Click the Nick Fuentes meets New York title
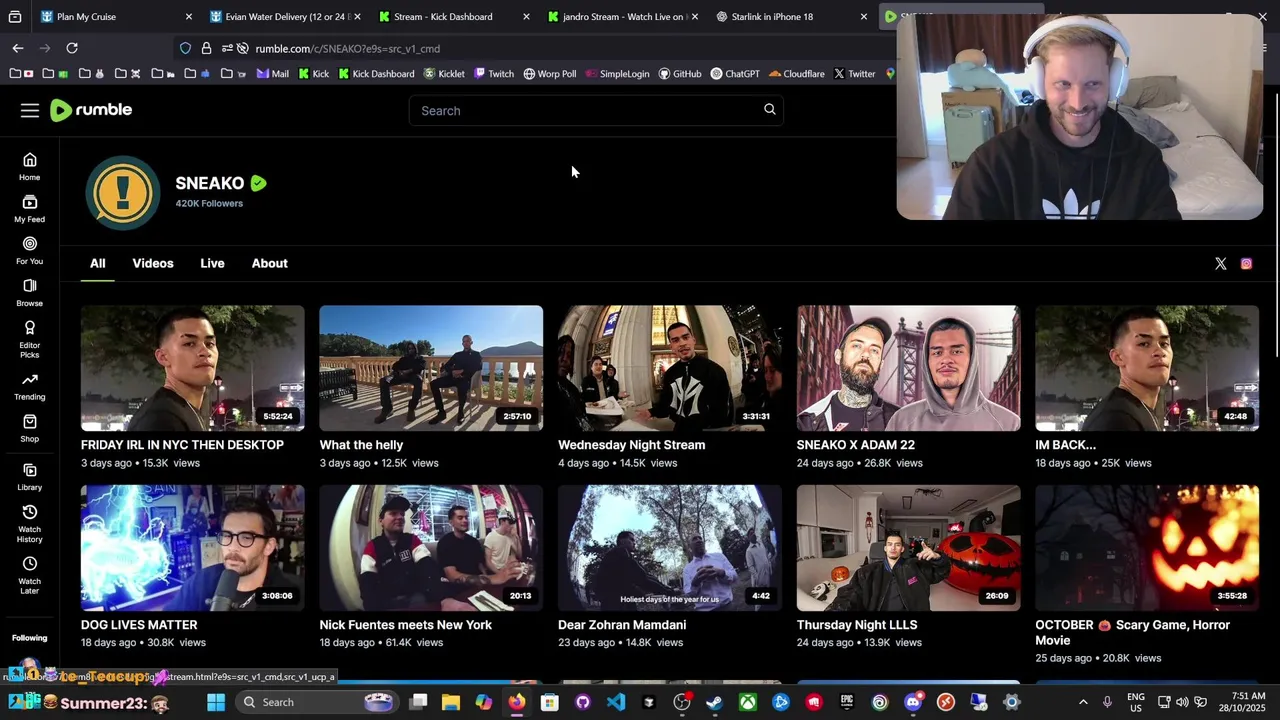1280x720 pixels. click(x=405, y=625)
